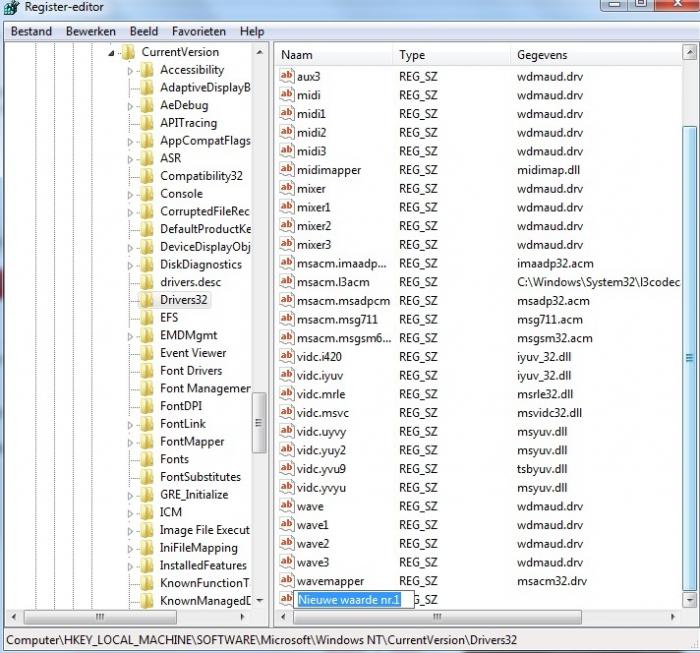Expand the IniFileMapping key

(130, 549)
